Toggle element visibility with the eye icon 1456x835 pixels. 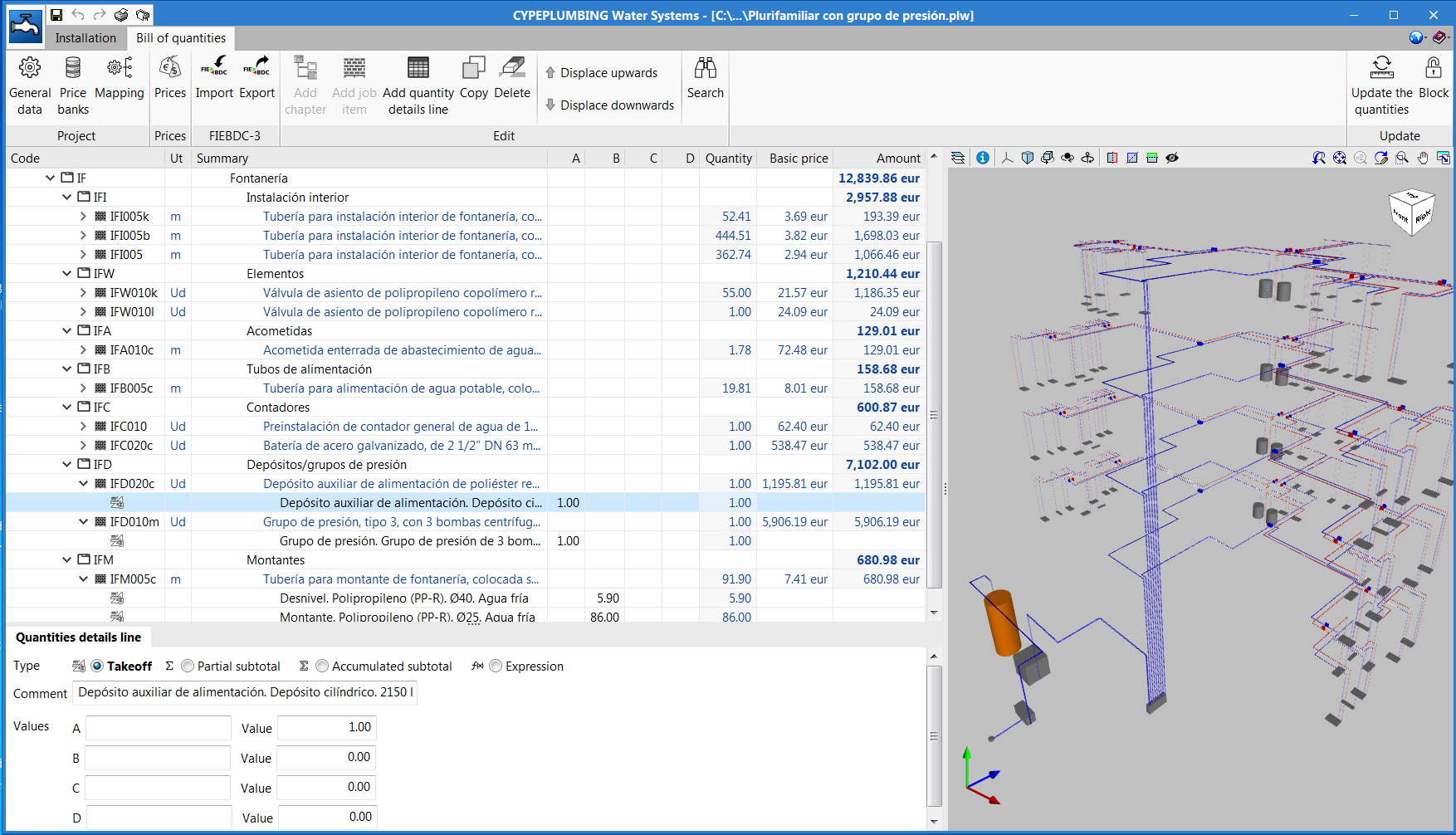pos(1172,157)
